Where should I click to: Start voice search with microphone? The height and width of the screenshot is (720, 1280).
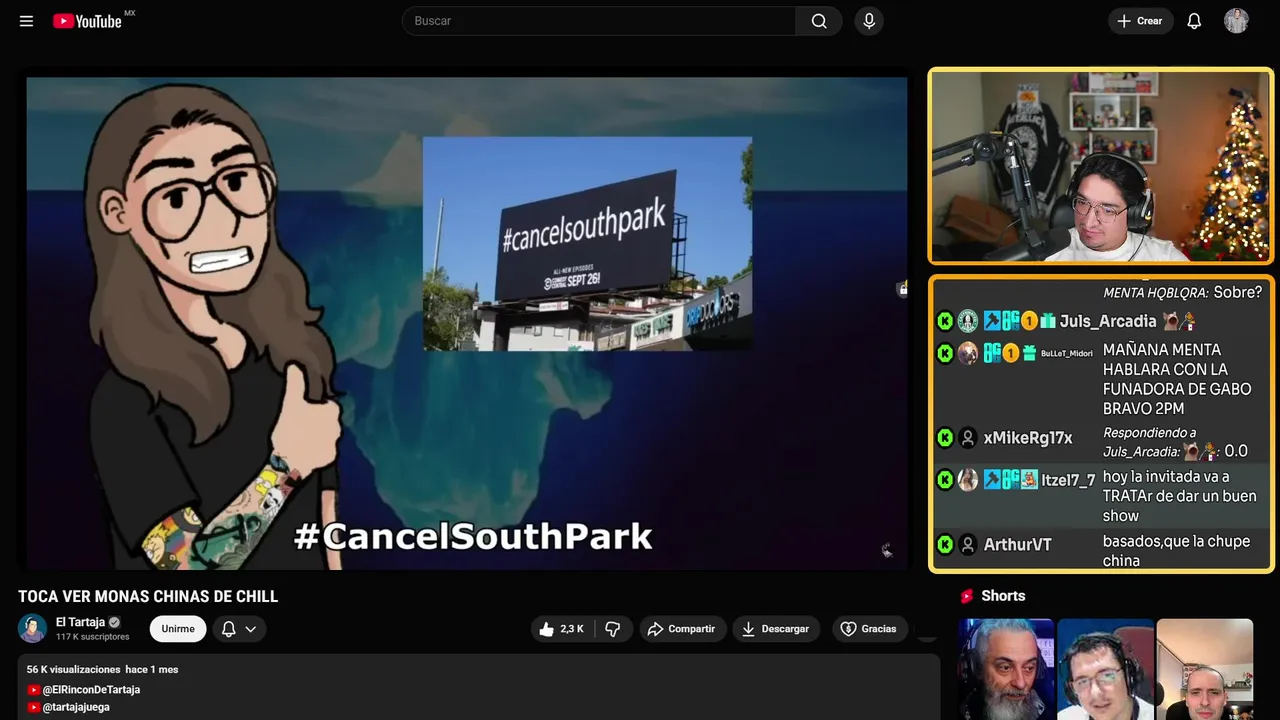pos(869,21)
